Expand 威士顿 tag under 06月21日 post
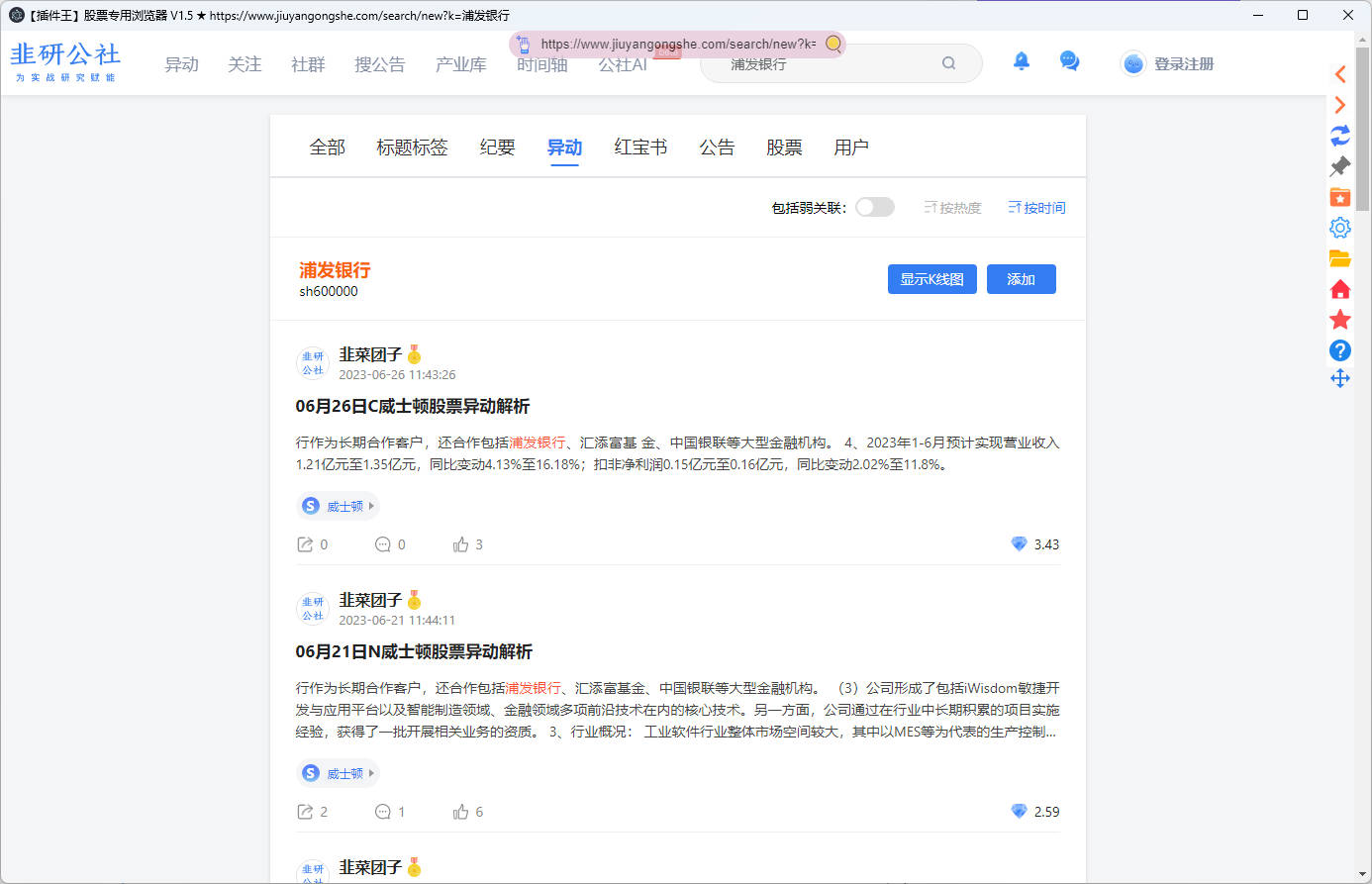Viewport: 1372px width, 884px height. pyautogui.click(x=338, y=773)
